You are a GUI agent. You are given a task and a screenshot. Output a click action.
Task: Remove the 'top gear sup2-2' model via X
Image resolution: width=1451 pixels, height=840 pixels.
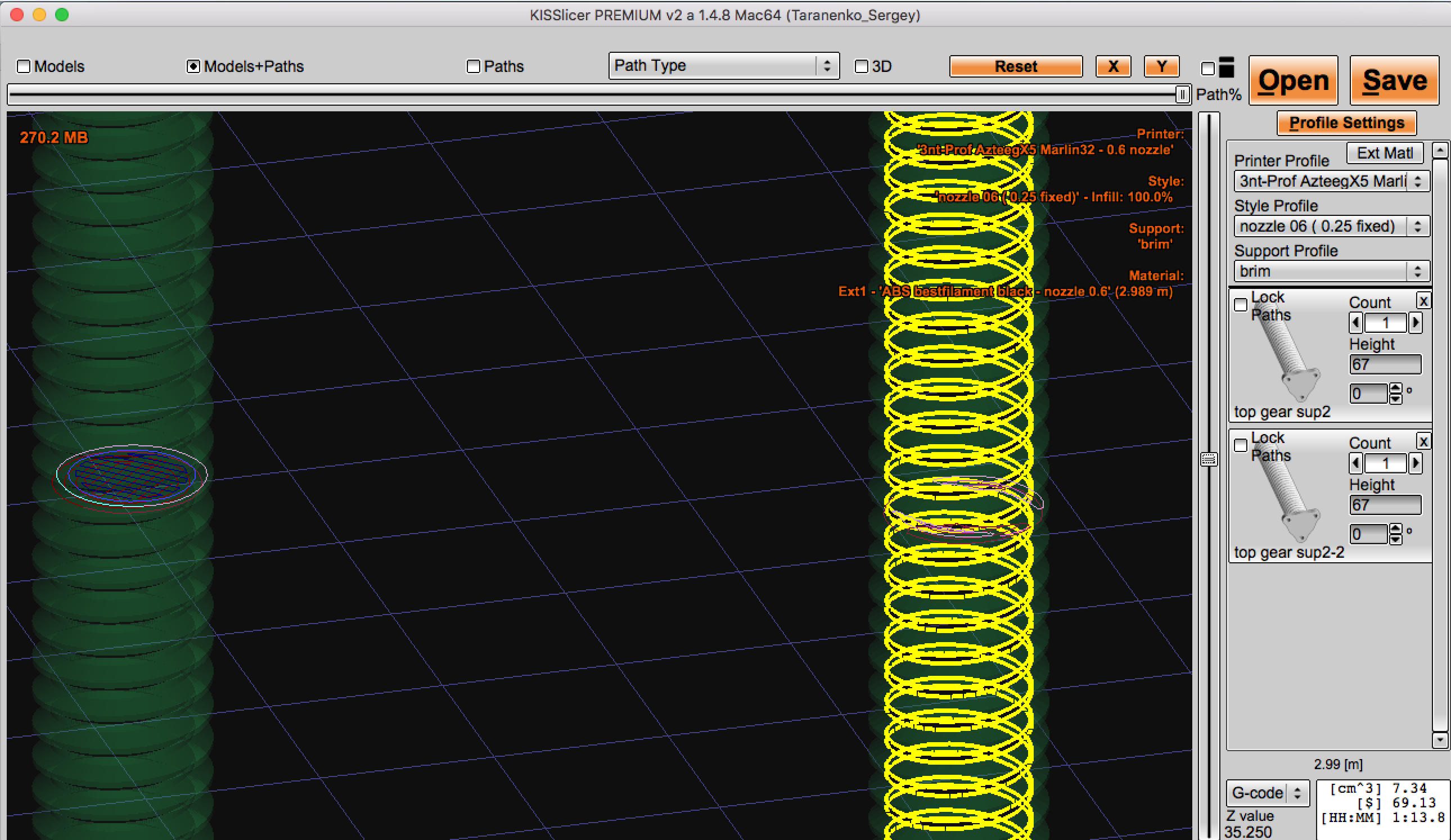click(1423, 441)
